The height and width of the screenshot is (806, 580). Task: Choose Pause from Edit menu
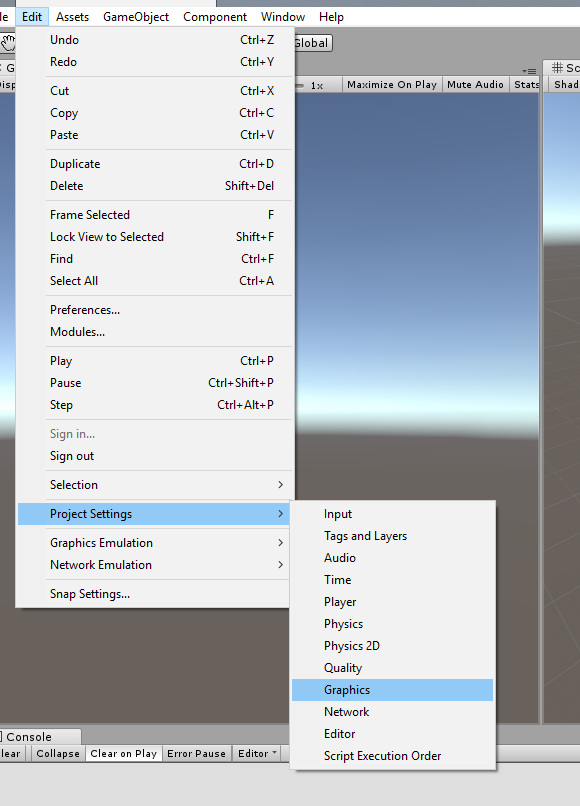[155, 383]
